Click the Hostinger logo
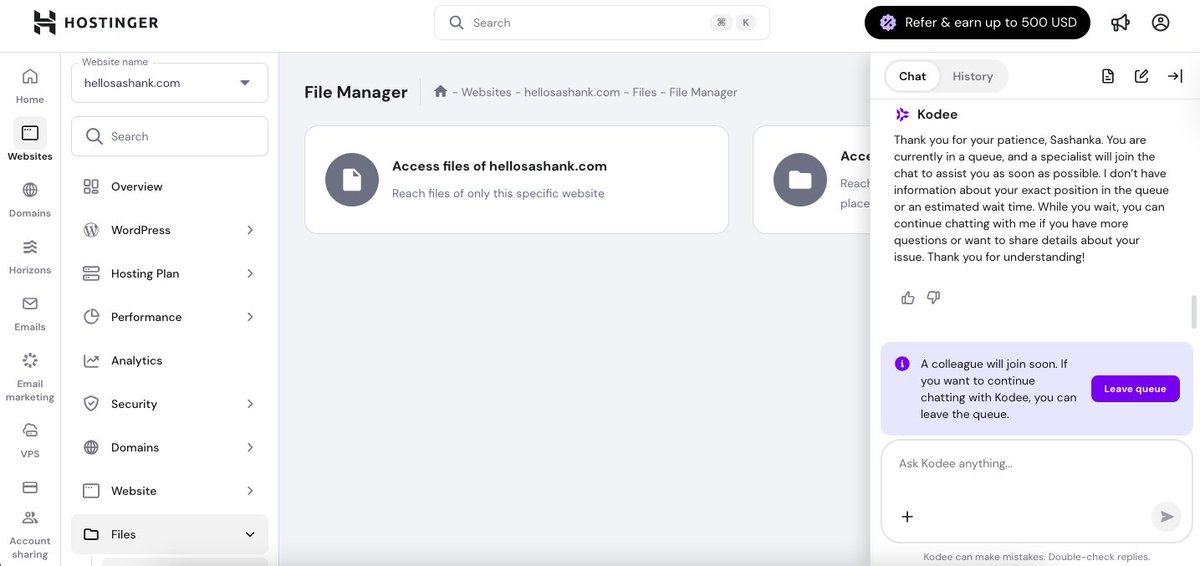Image resolution: width=1200 pixels, height=566 pixels. pyautogui.click(x=95, y=22)
